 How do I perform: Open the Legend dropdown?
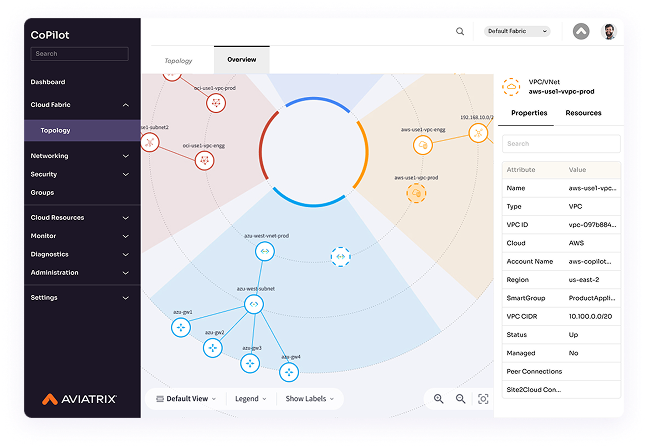(x=251, y=399)
